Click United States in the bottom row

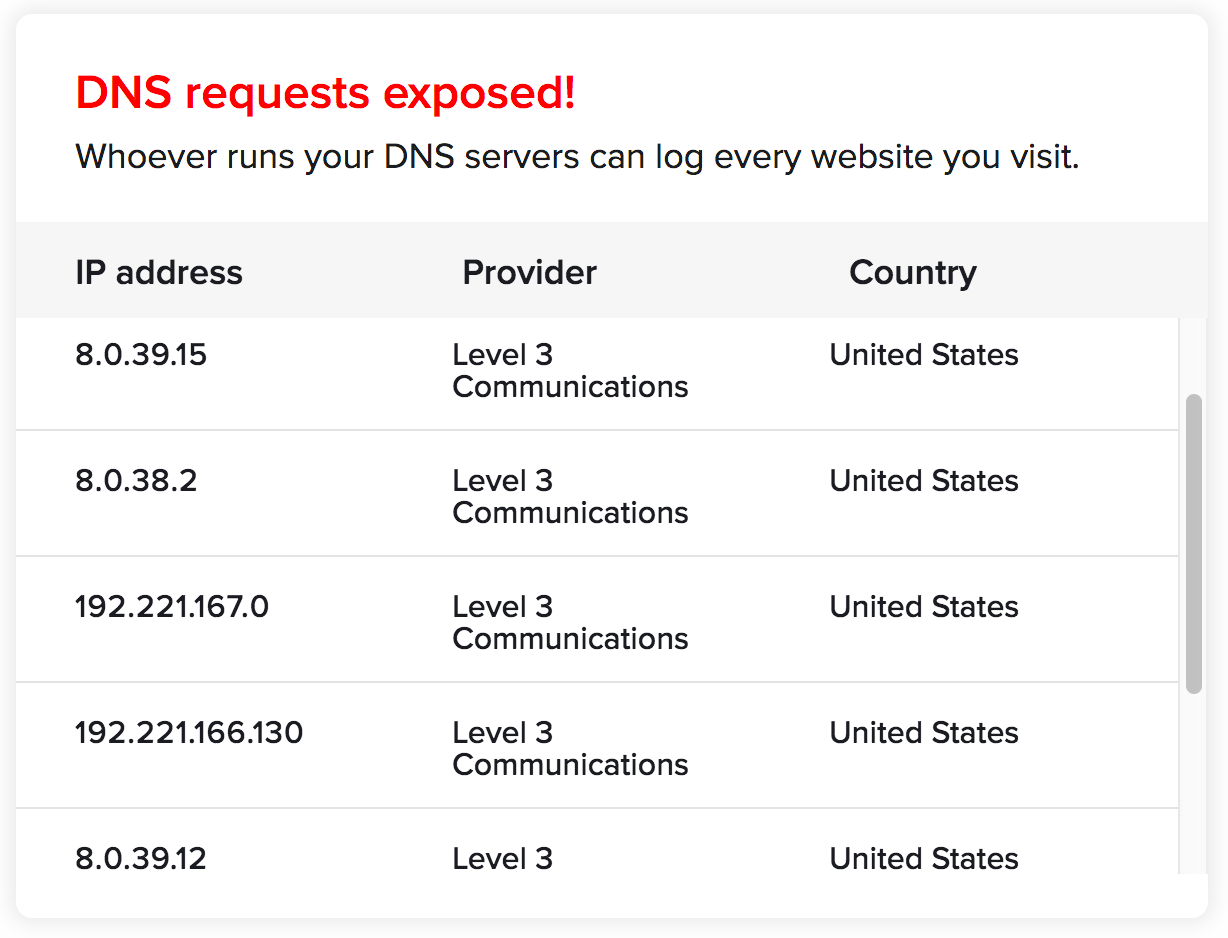point(923,859)
